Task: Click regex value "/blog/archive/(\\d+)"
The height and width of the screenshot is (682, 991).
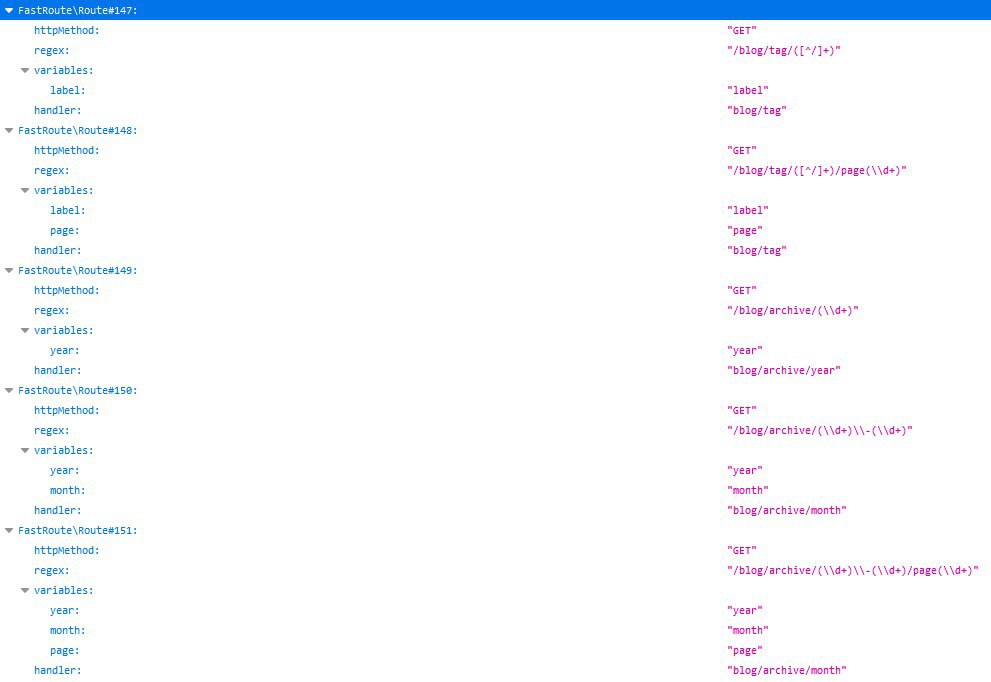Action: click(x=793, y=310)
